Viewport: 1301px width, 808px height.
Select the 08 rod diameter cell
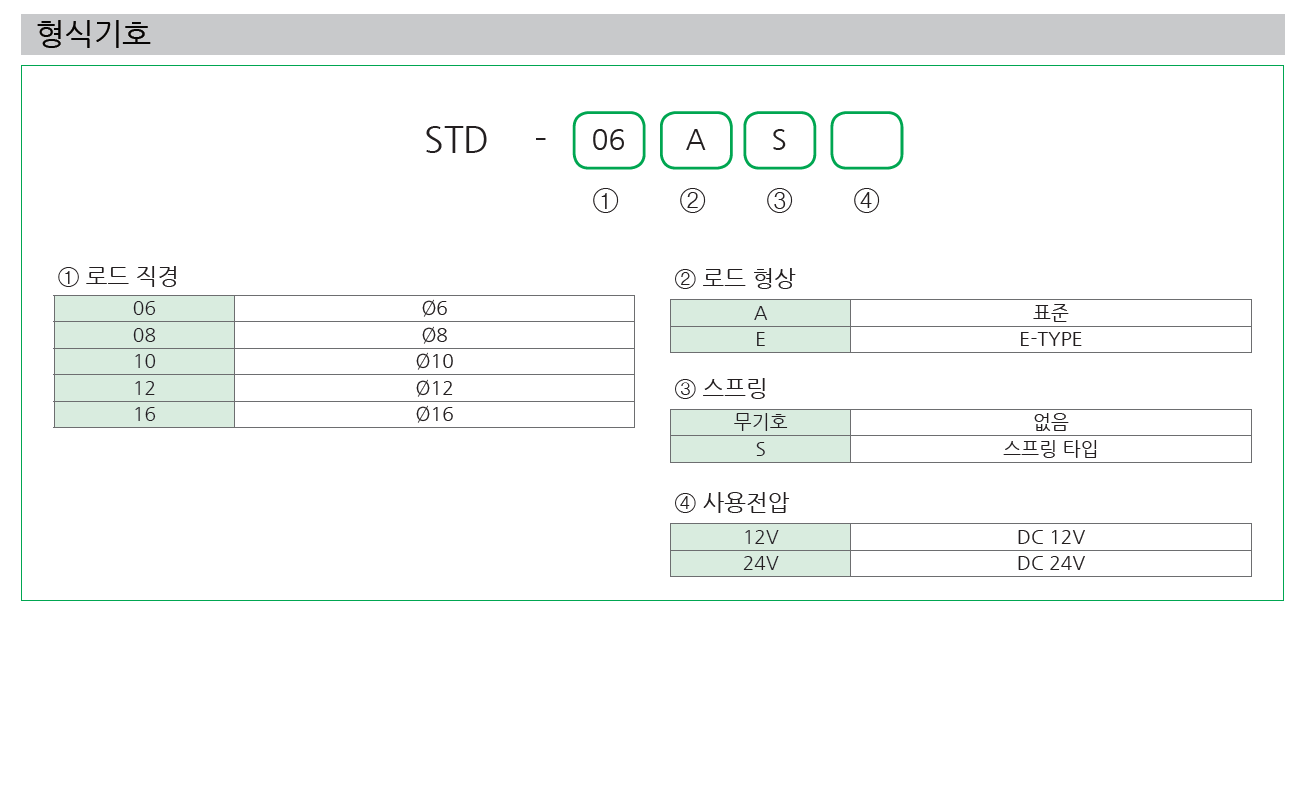click(144, 335)
